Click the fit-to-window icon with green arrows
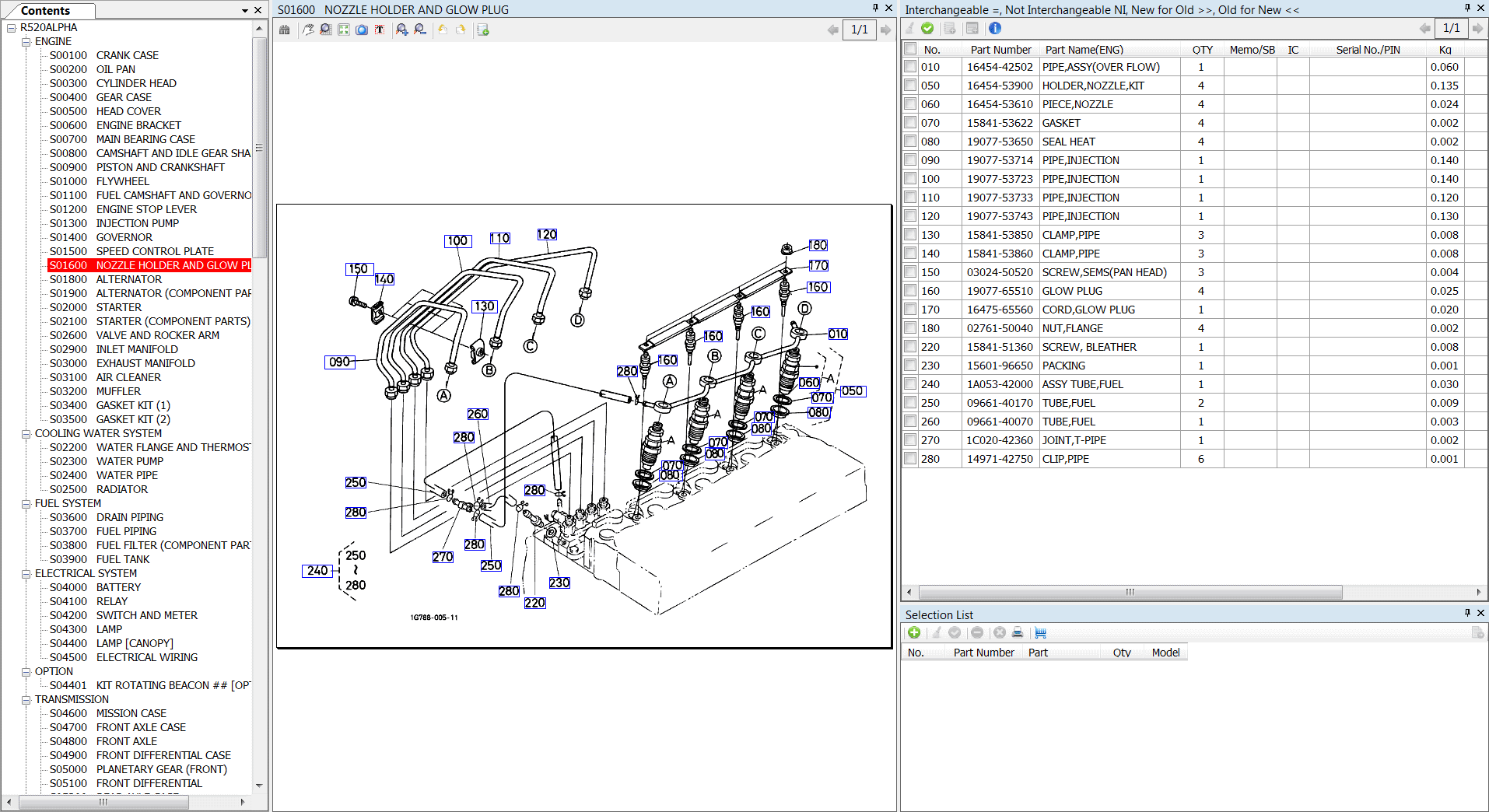Screen dimensions: 1489x812 click(x=343, y=30)
